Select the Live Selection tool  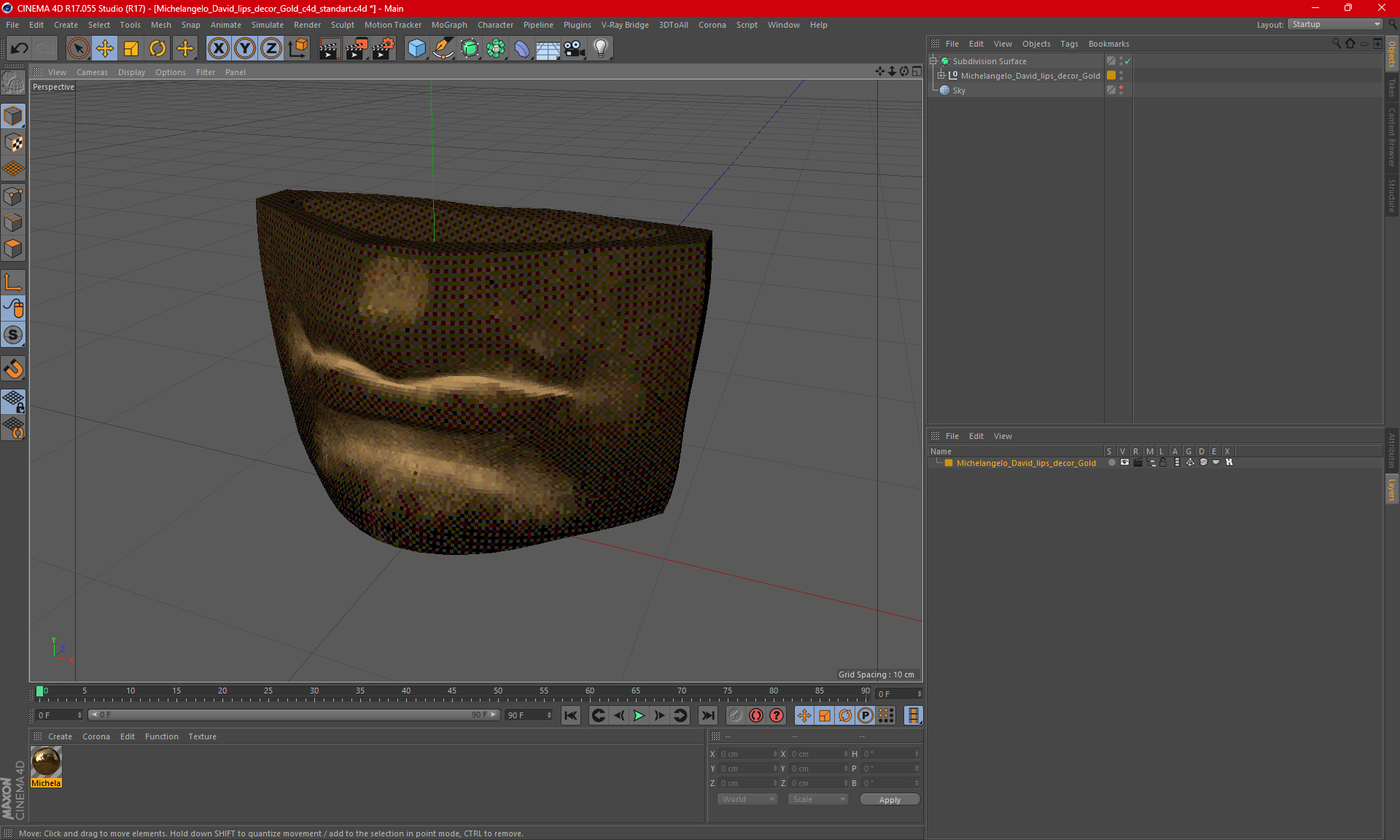78,48
